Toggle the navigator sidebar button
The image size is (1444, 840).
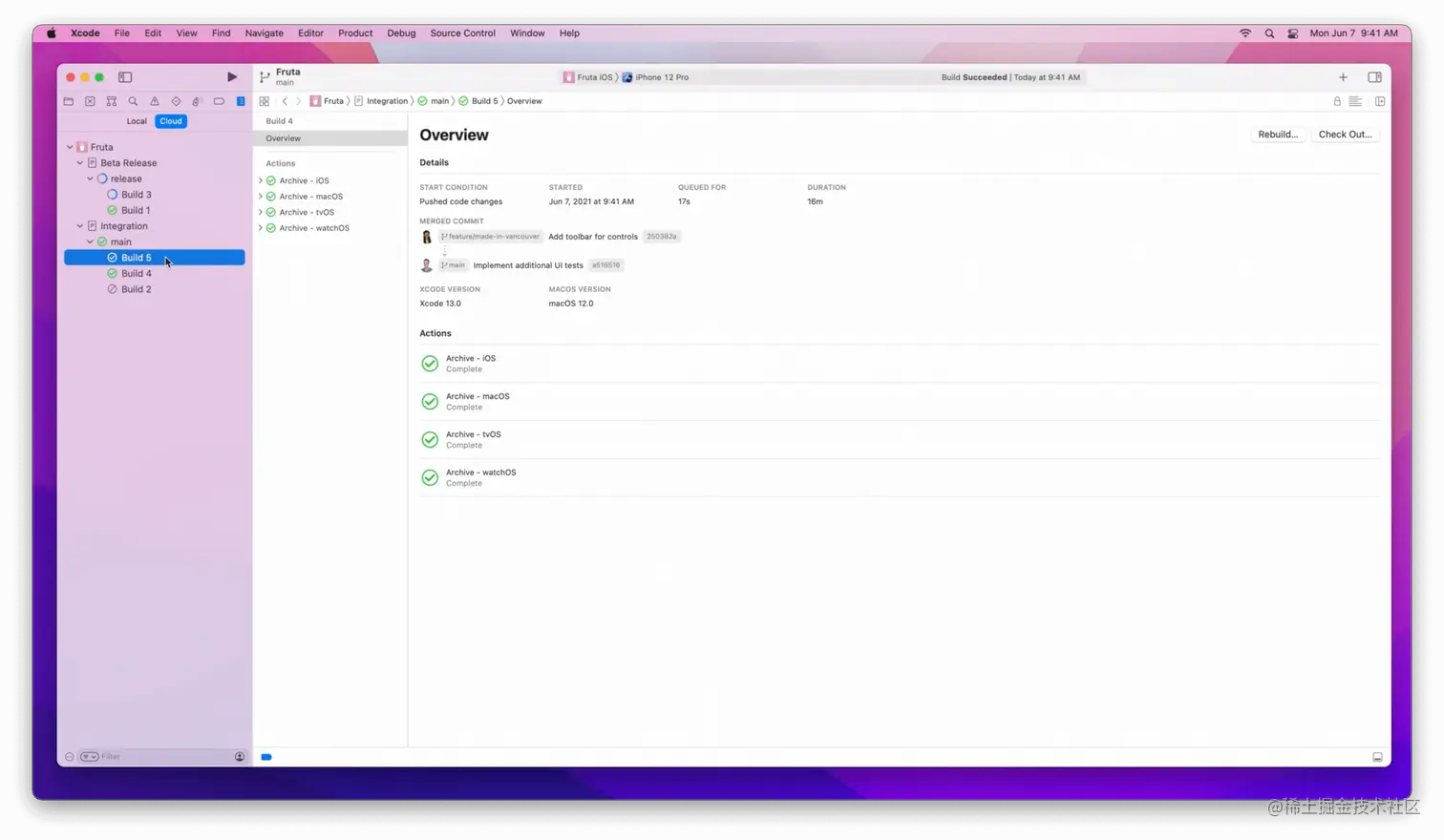point(125,77)
